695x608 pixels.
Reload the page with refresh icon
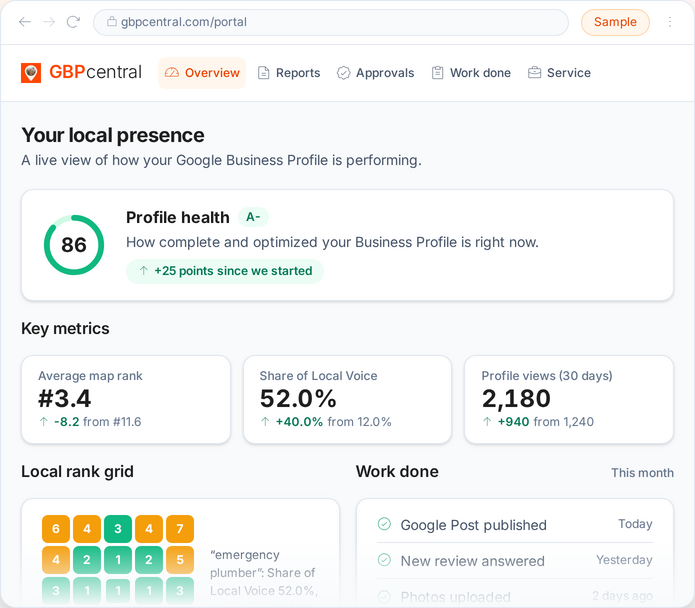(73, 22)
